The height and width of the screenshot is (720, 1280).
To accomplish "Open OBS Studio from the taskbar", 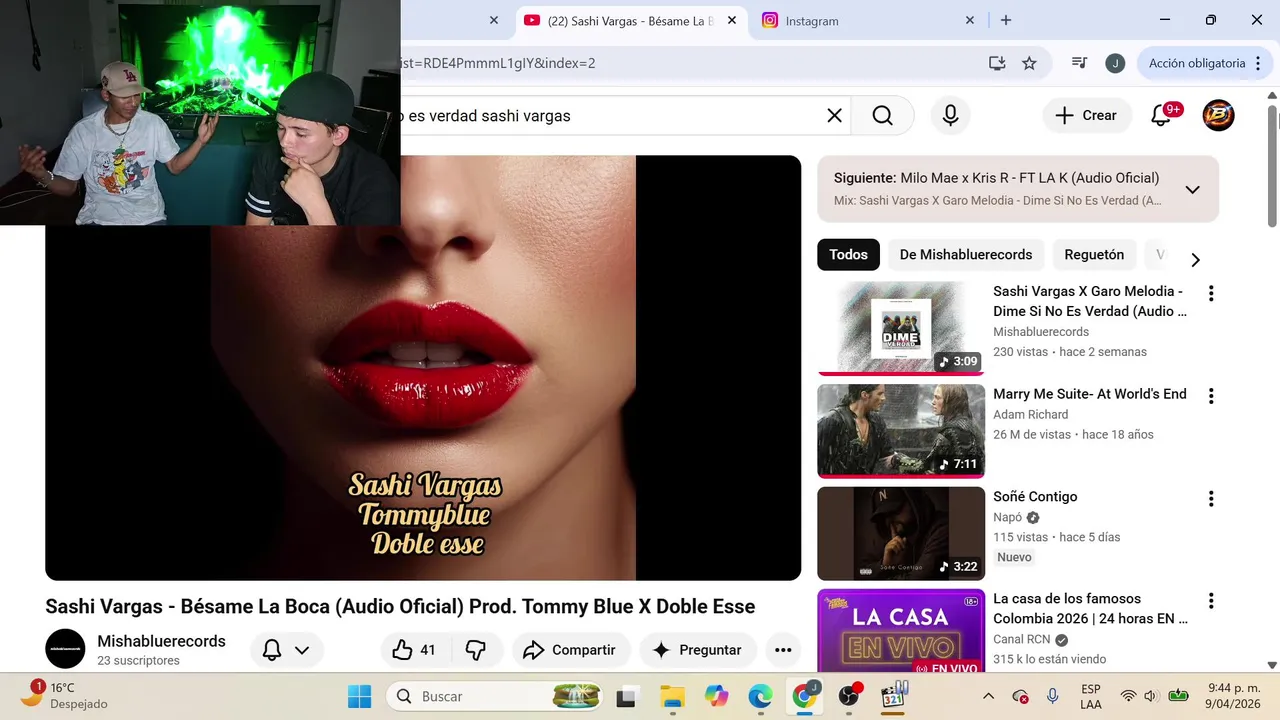I will [x=849, y=696].
